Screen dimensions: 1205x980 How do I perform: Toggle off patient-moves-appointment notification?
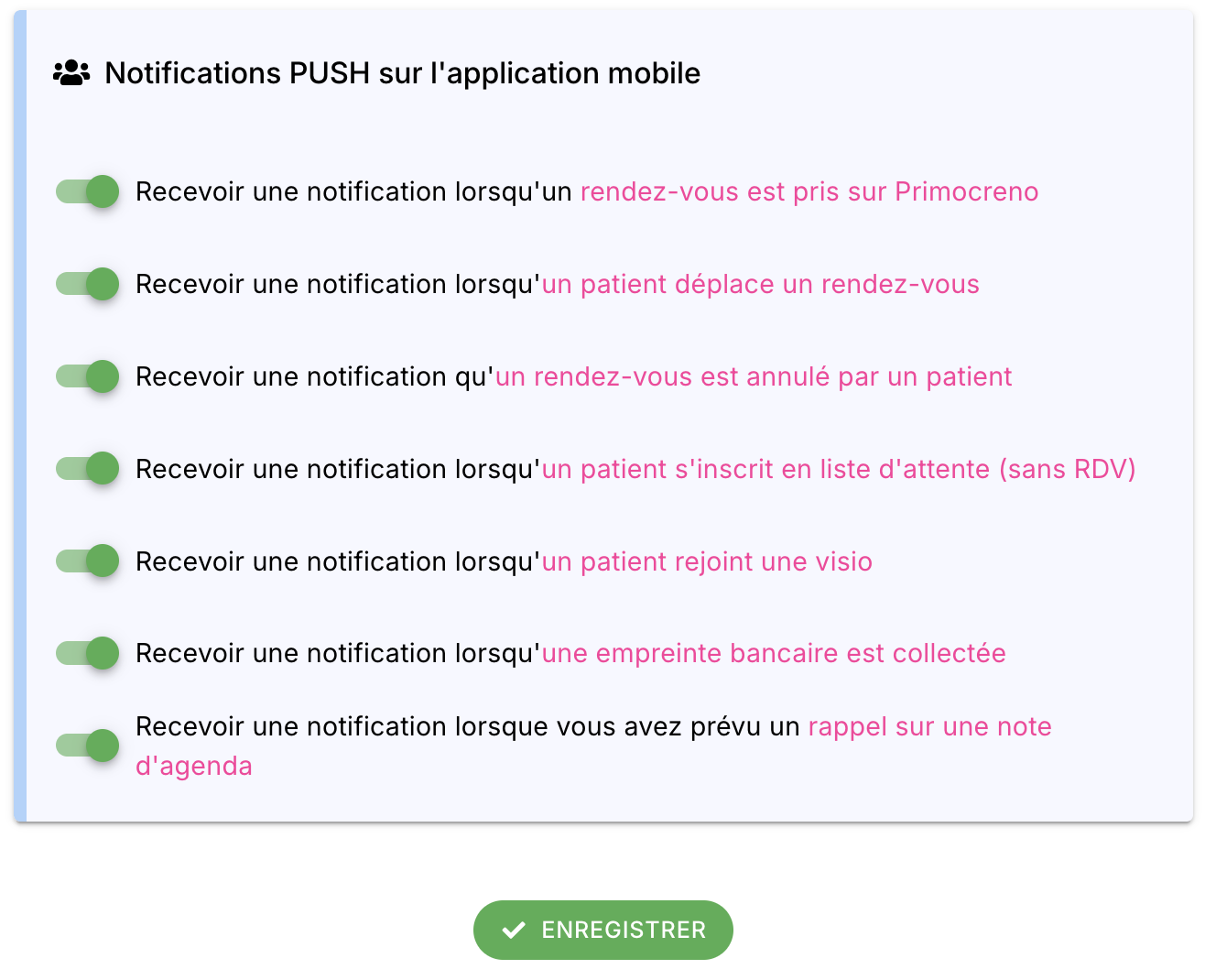tap(88, 284)
